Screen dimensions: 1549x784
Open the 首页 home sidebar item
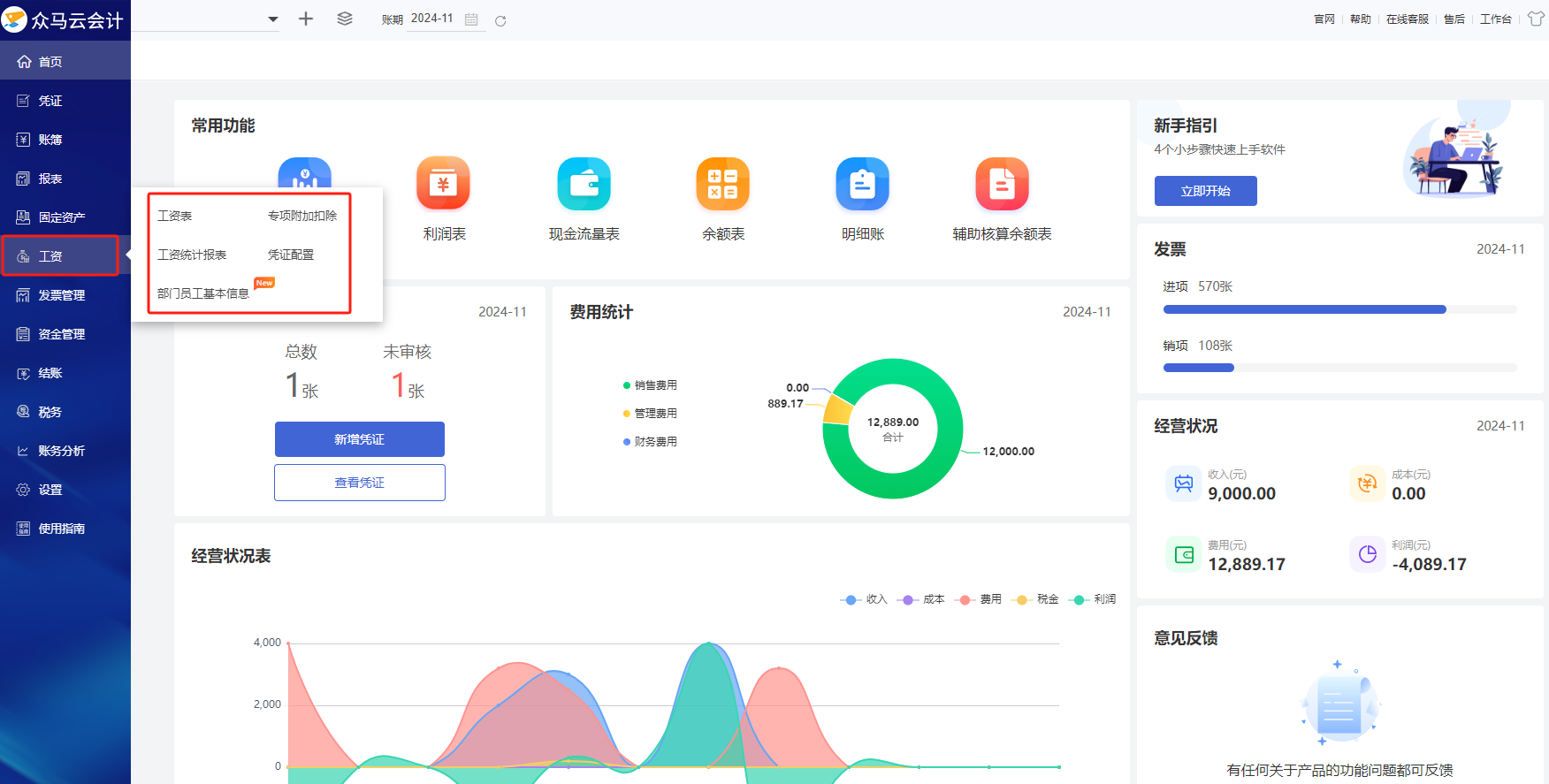[65, 61]
